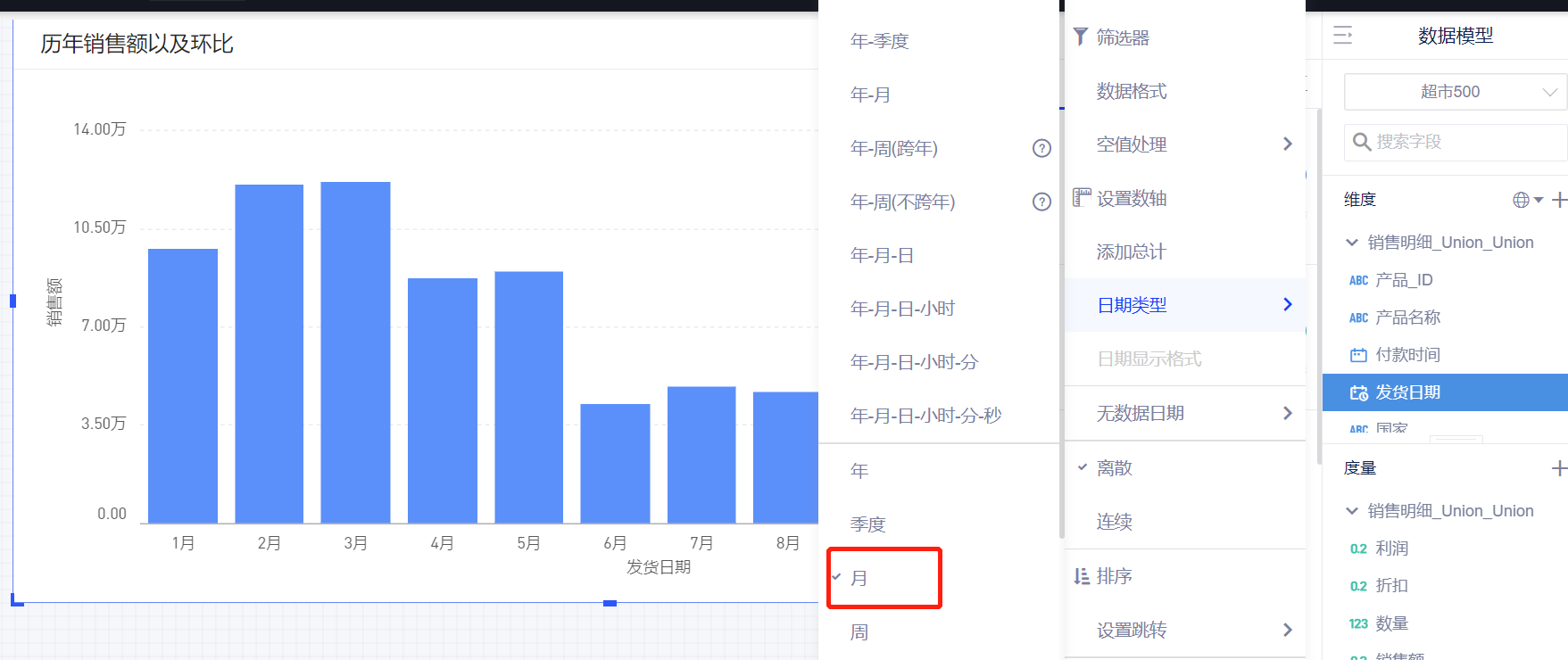Add a new dimension with plus icon
The width and height of the screenshot is (1568, 660).
1559,200
